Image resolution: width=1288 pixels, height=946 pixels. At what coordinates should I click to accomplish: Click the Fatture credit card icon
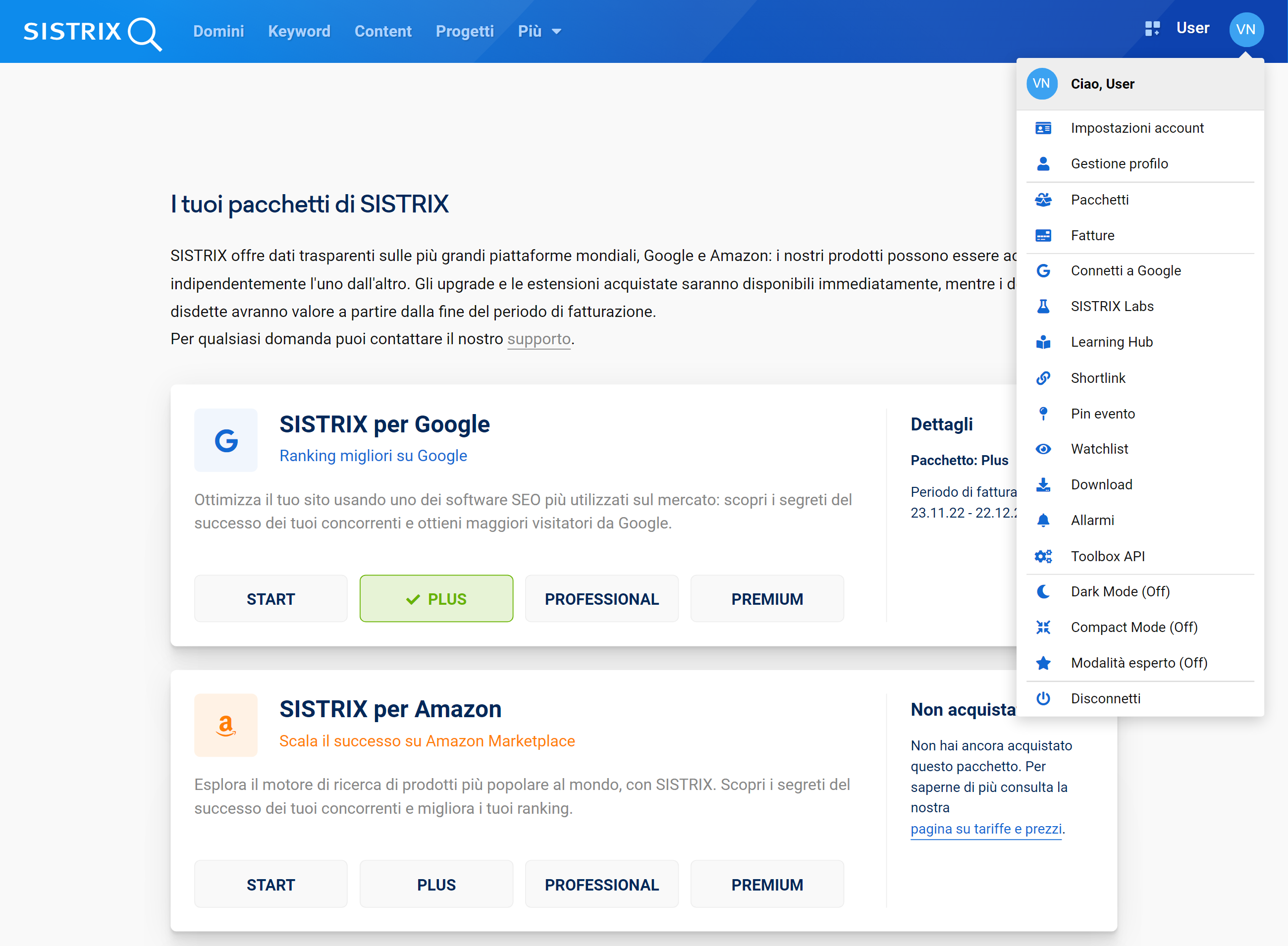coord(1043,235)
